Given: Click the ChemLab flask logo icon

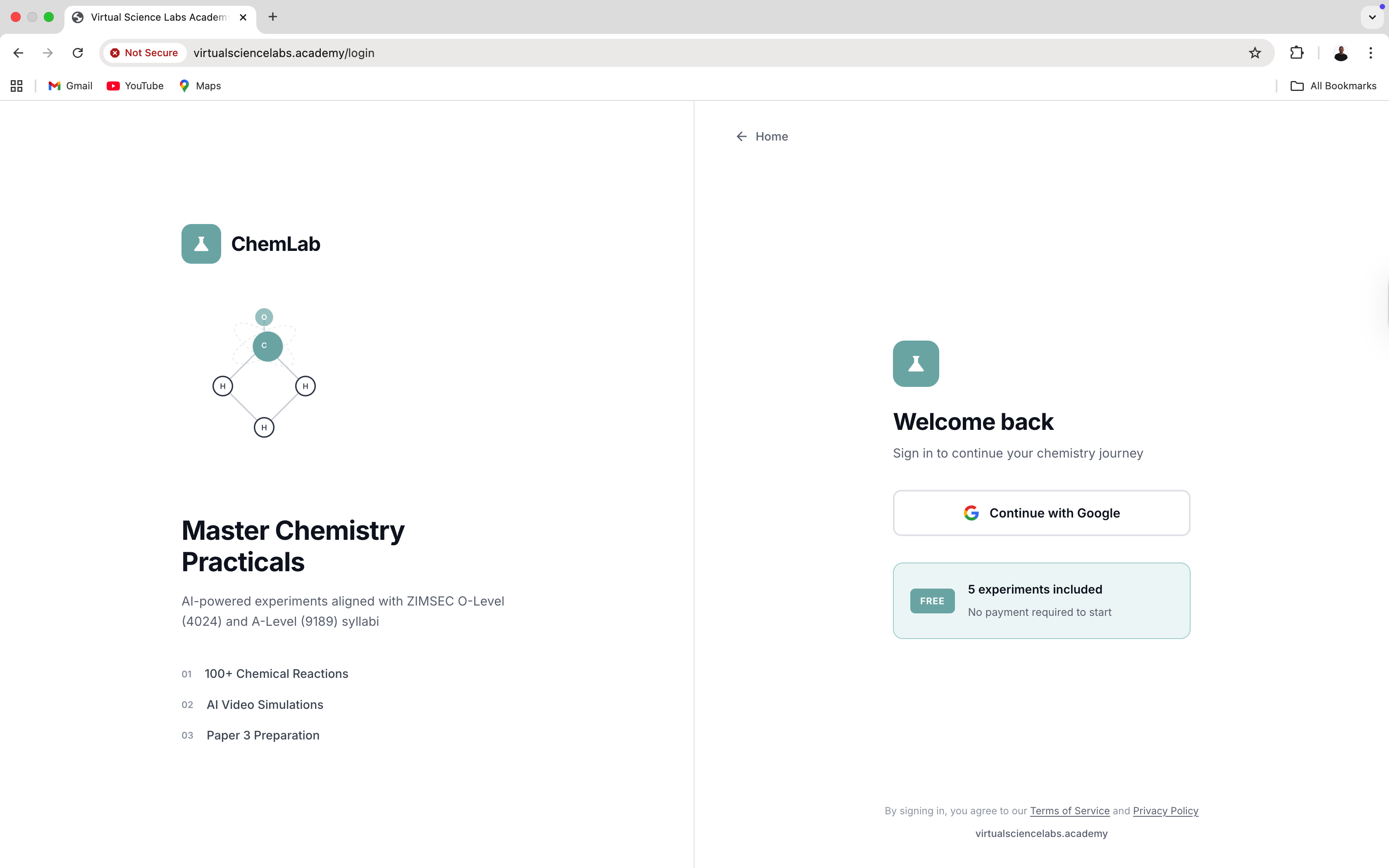Looking at the screenshot, I should click(x=201, y=244).
